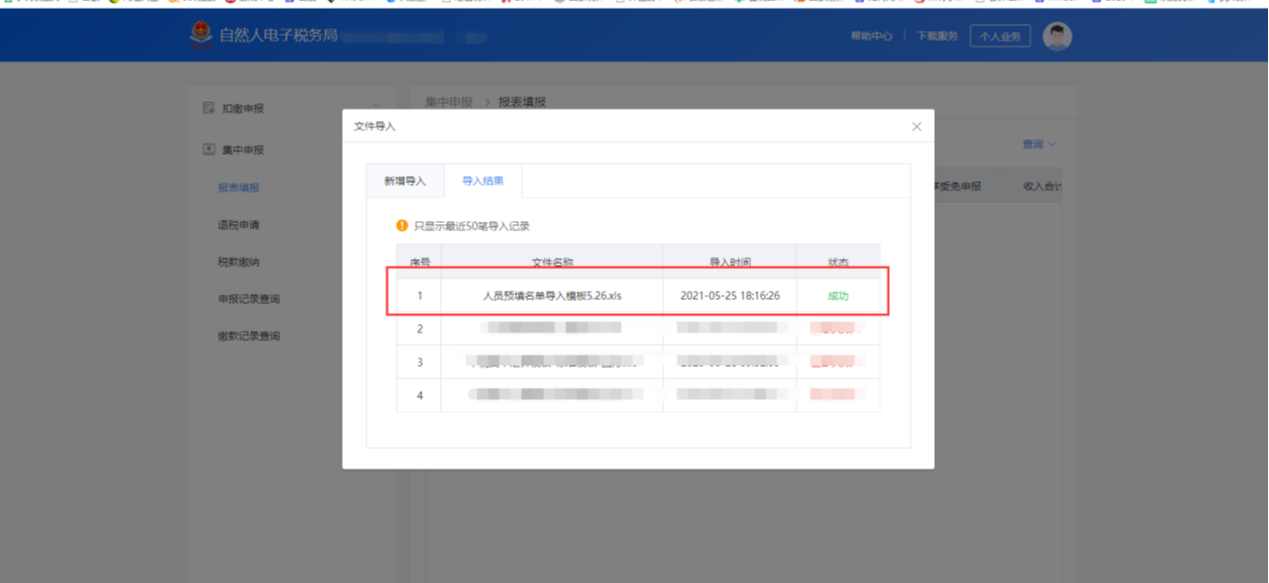Screen dimensions: 1269x583
Task: Open the user avatar profile menu
Action: click(x=1057, y=36)
